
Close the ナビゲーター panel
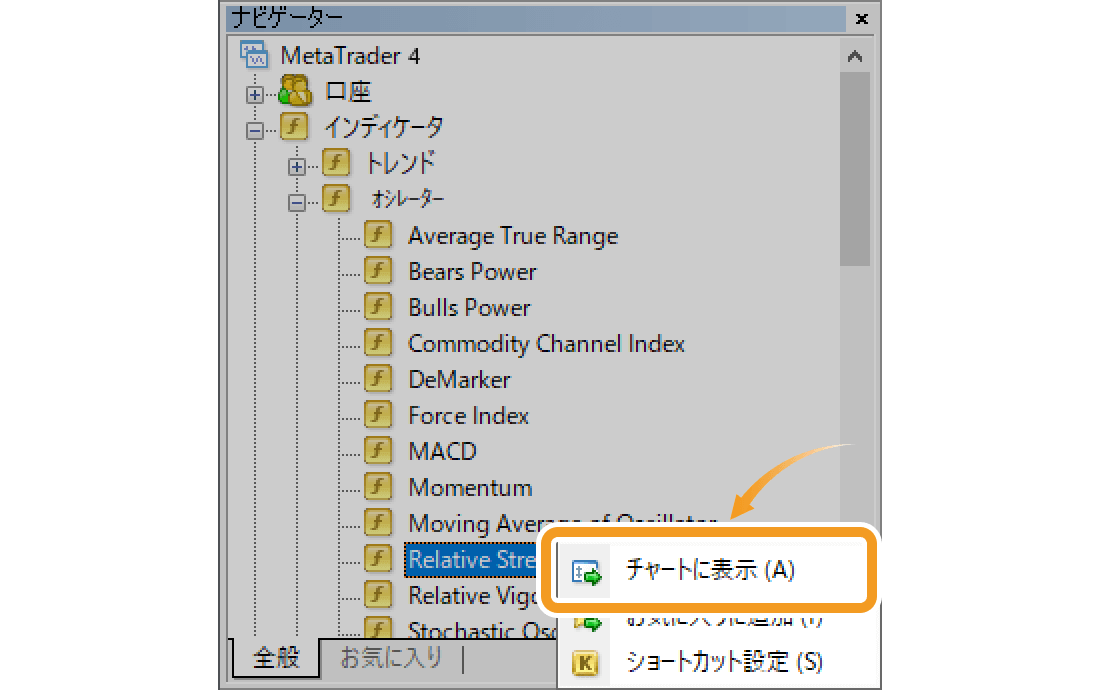pyautogui.click(x=862, y=19)
